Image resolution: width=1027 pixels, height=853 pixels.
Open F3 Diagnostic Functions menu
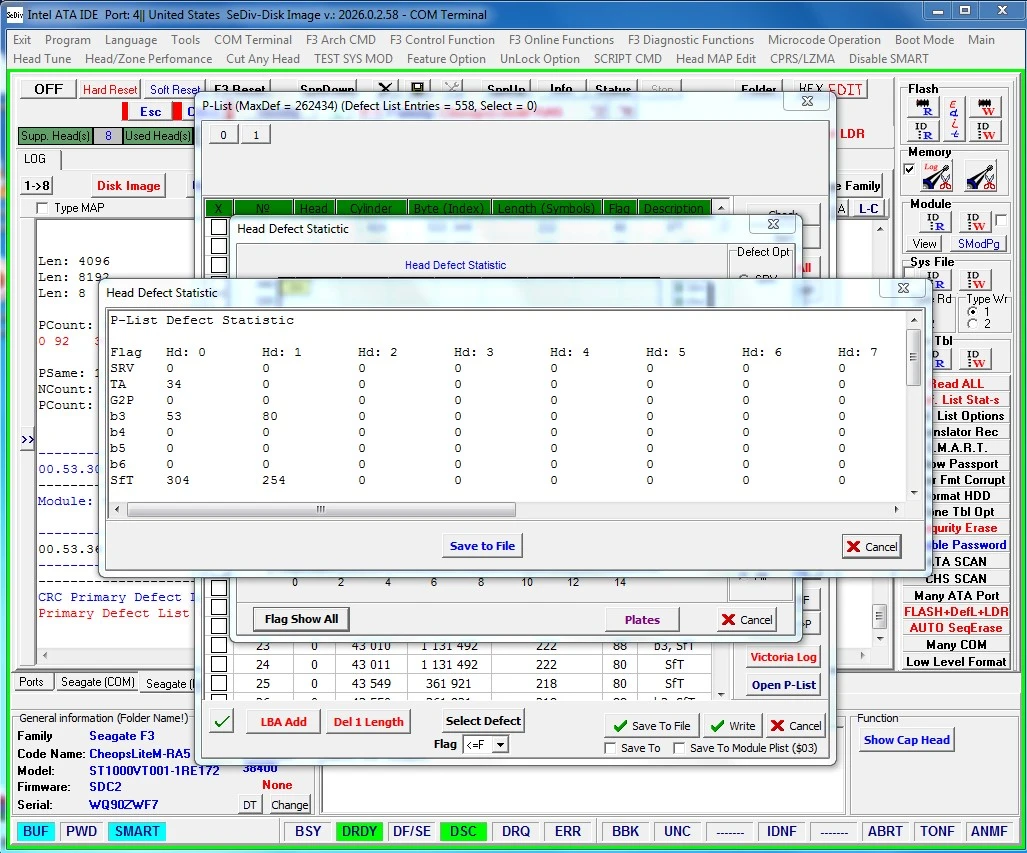tap(690, 40)
